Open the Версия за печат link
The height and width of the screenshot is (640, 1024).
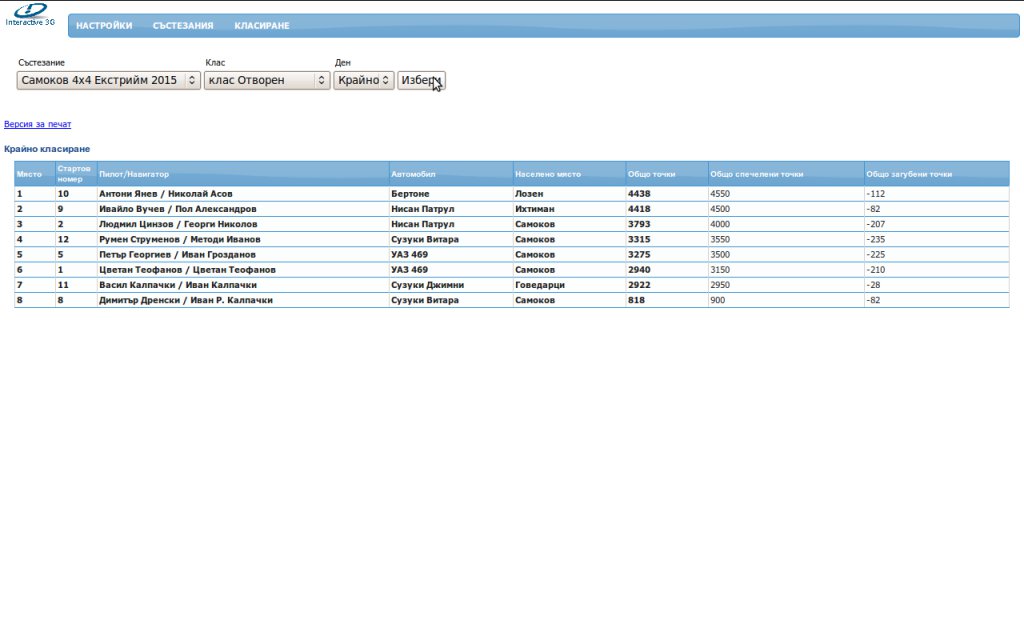[x=37, y=124]
